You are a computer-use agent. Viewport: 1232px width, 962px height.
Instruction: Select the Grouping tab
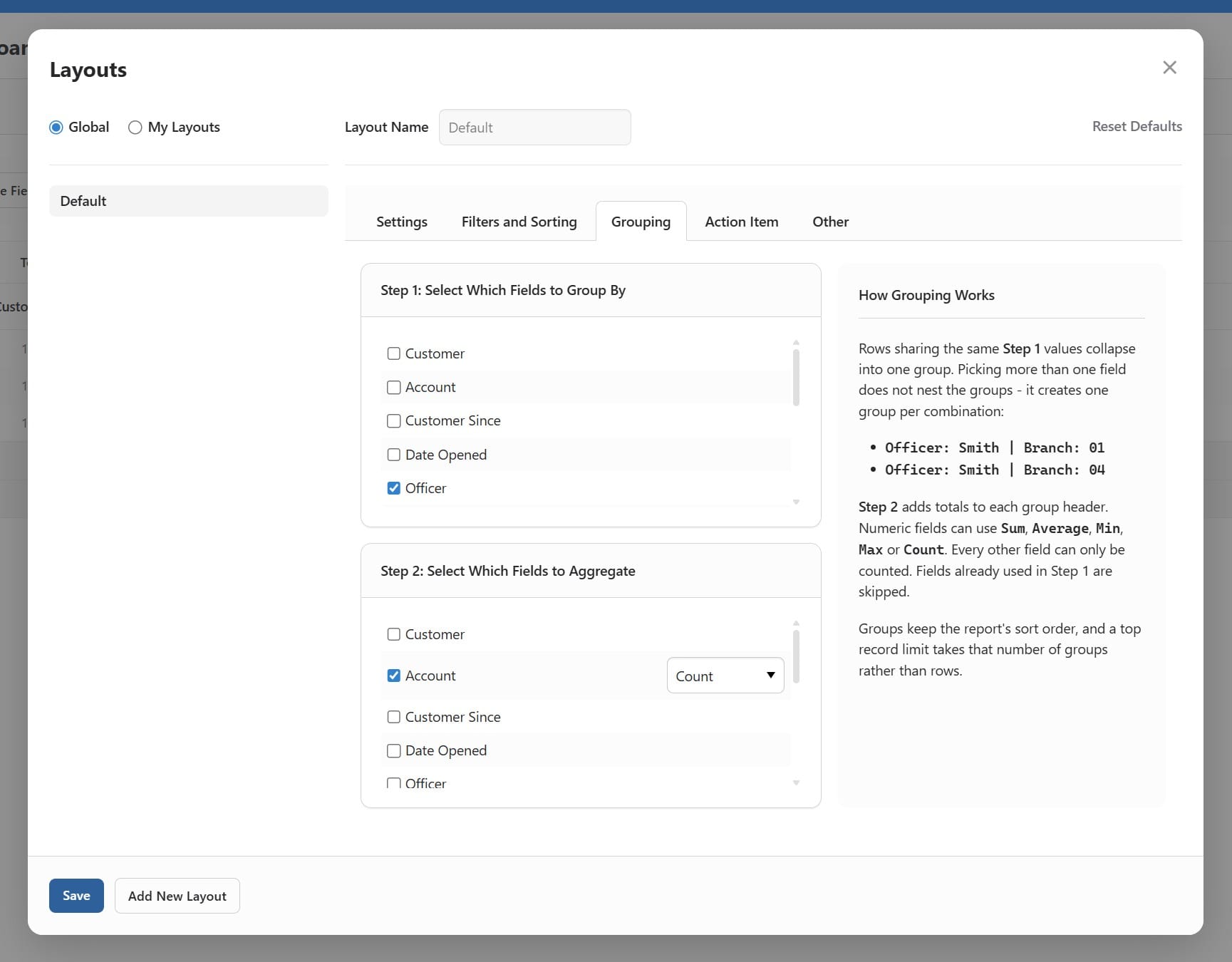(x=641, y=222)
